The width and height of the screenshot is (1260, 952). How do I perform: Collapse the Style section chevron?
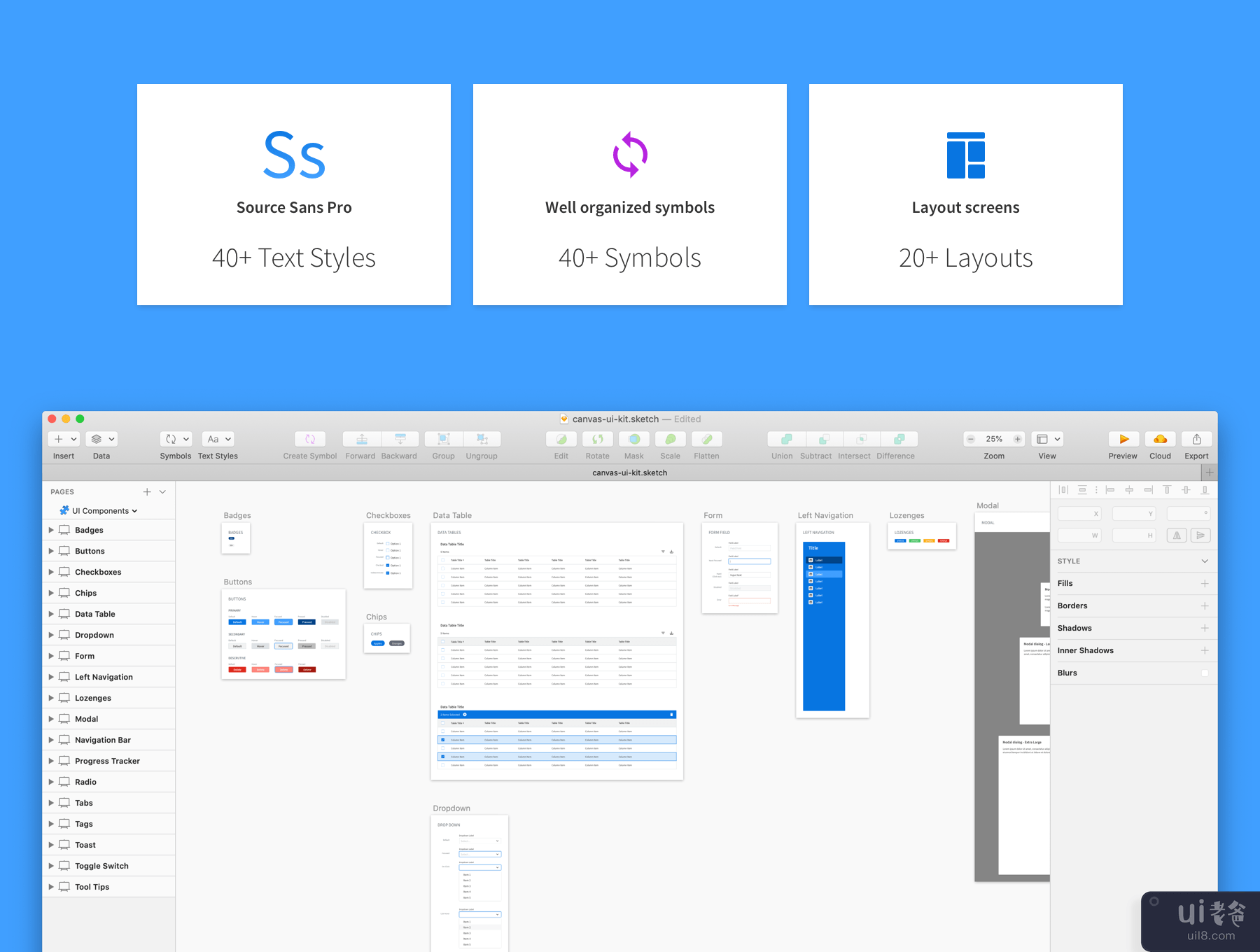[x=1205, y=561]
